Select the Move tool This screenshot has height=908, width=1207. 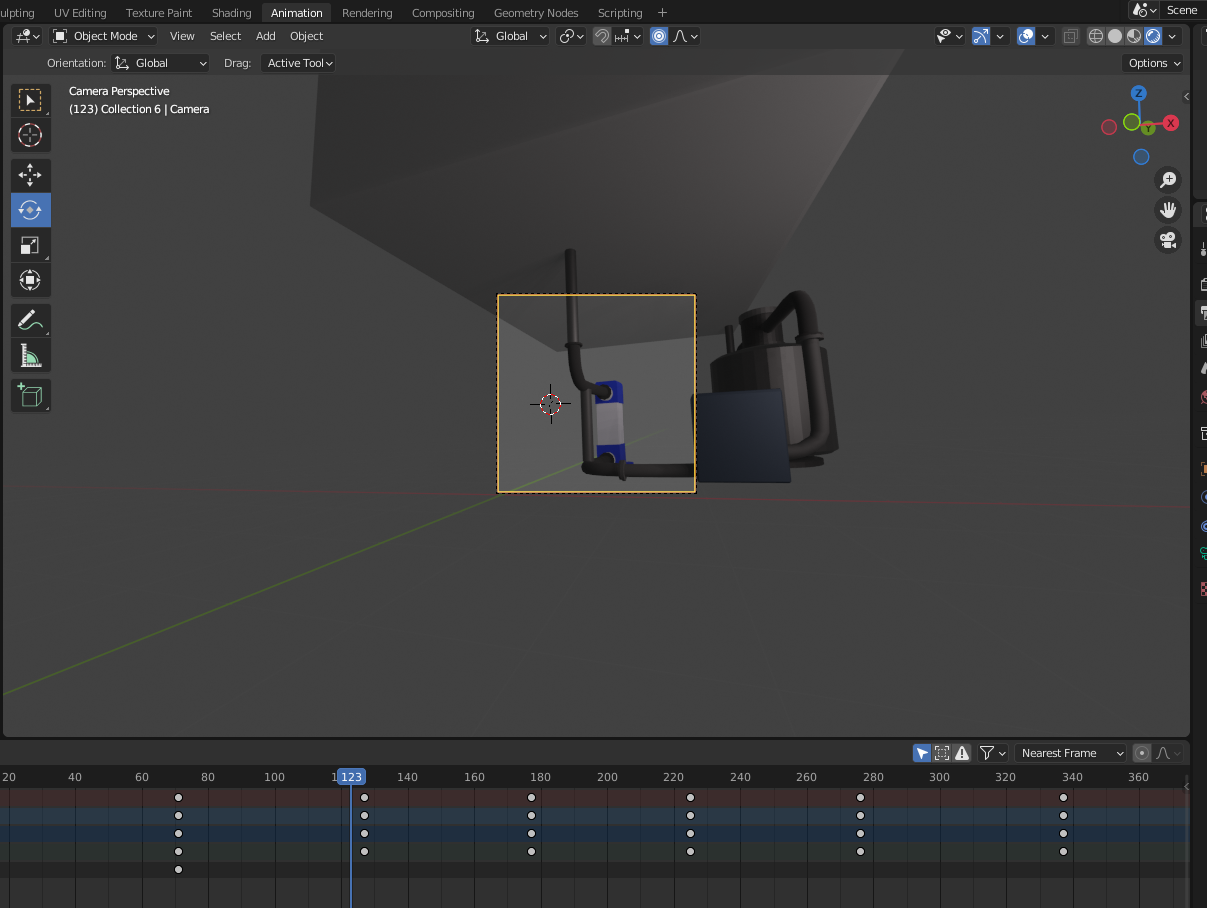[x=30, y=175]
